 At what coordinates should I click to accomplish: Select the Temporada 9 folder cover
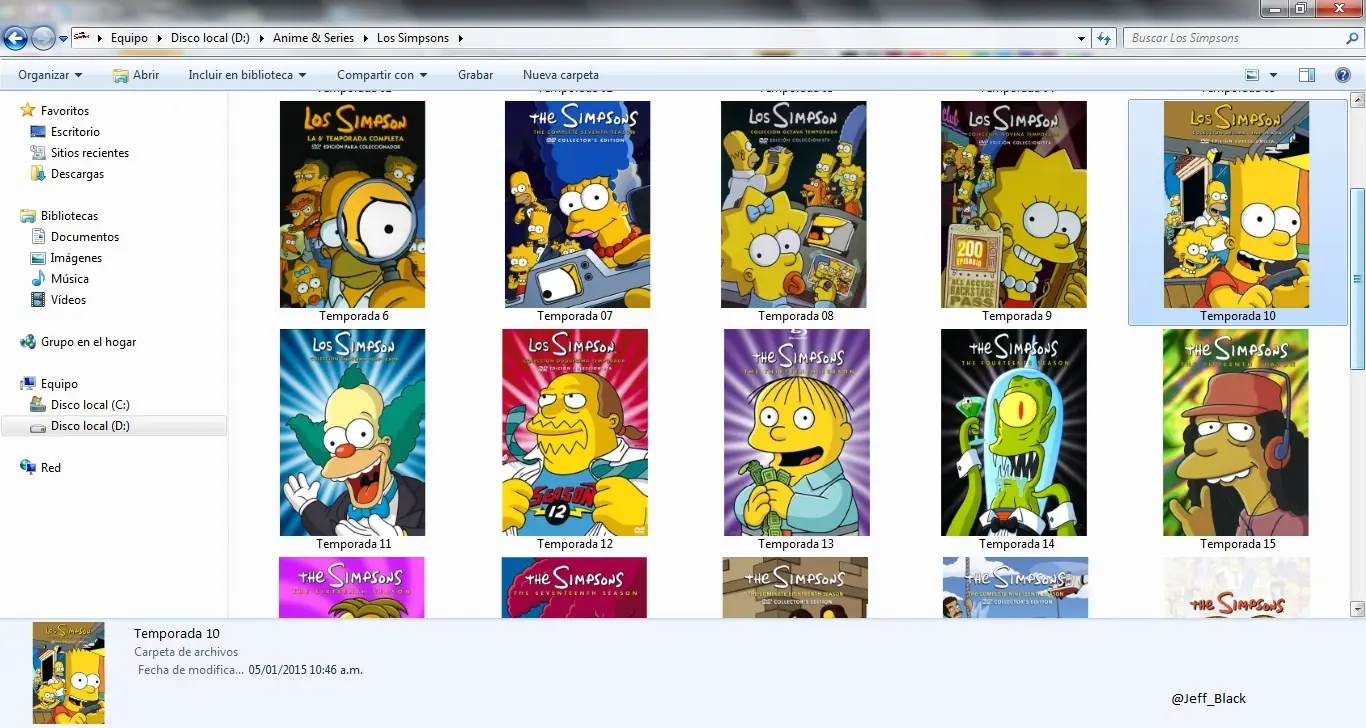(1014, 204)
